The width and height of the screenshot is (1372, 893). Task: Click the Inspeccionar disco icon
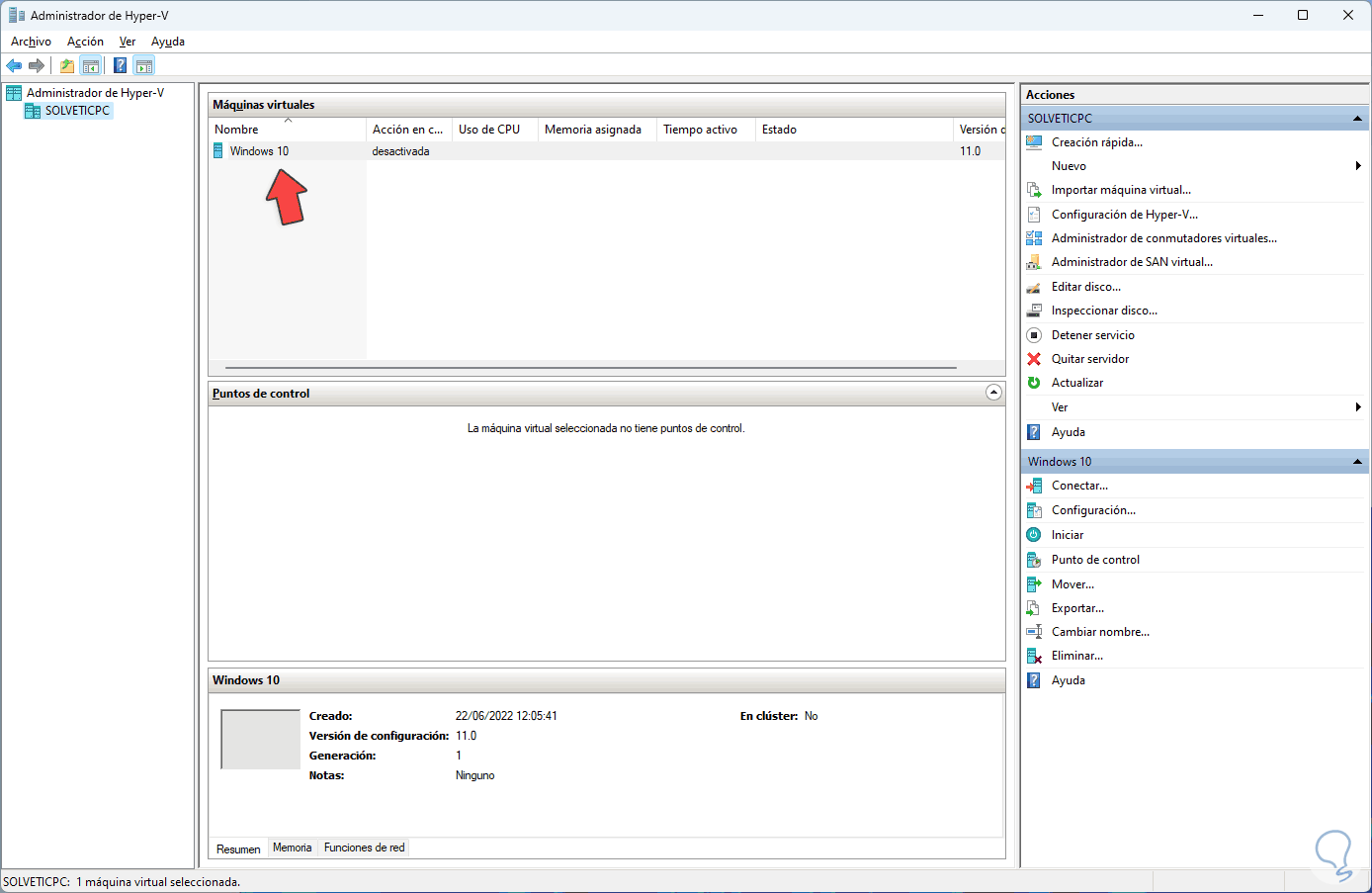pyautogui.click(x=1034, y=311)
